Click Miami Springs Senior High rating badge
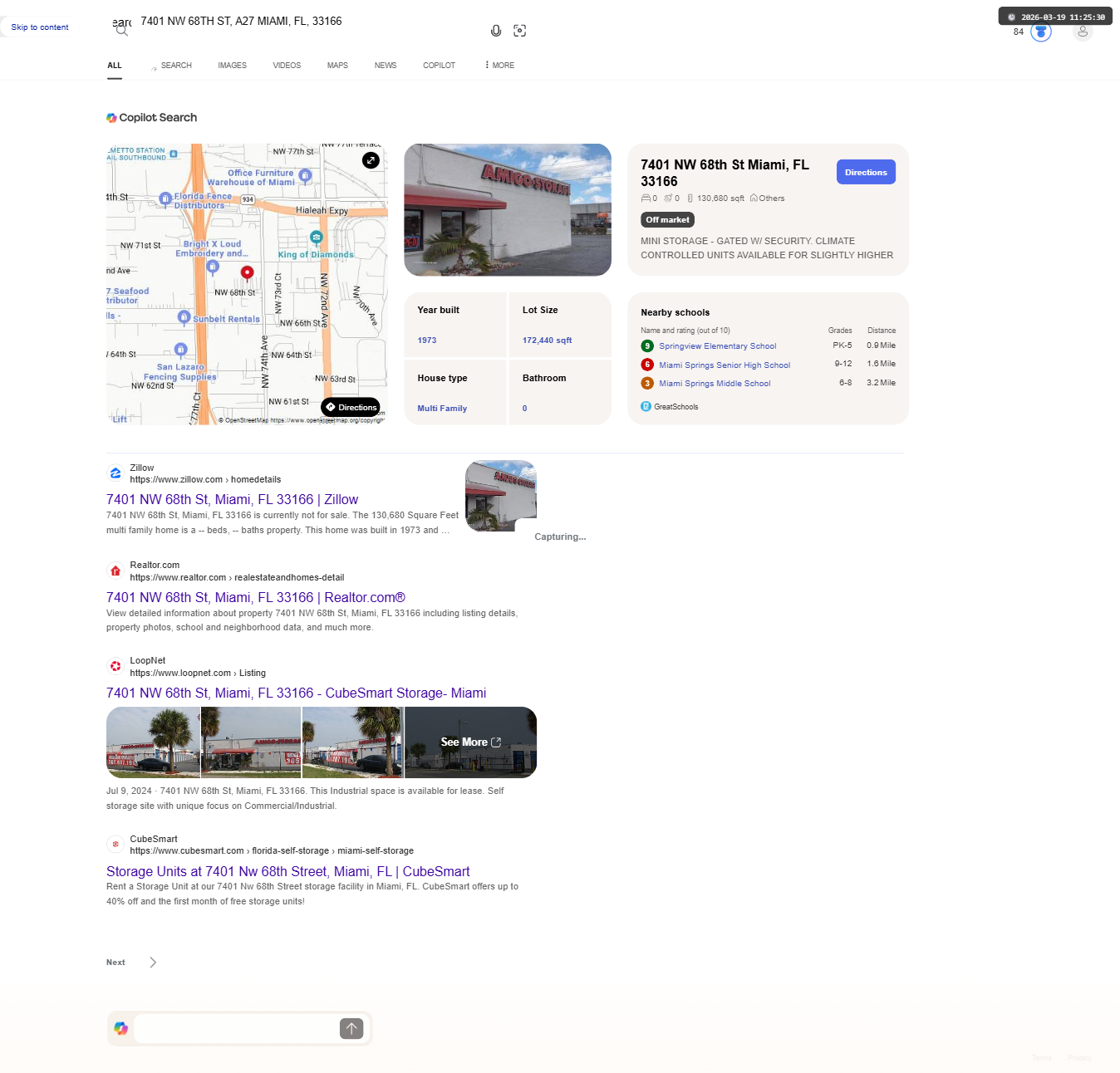This screenshot has height=1073, width=1120. tap(647, 365)
